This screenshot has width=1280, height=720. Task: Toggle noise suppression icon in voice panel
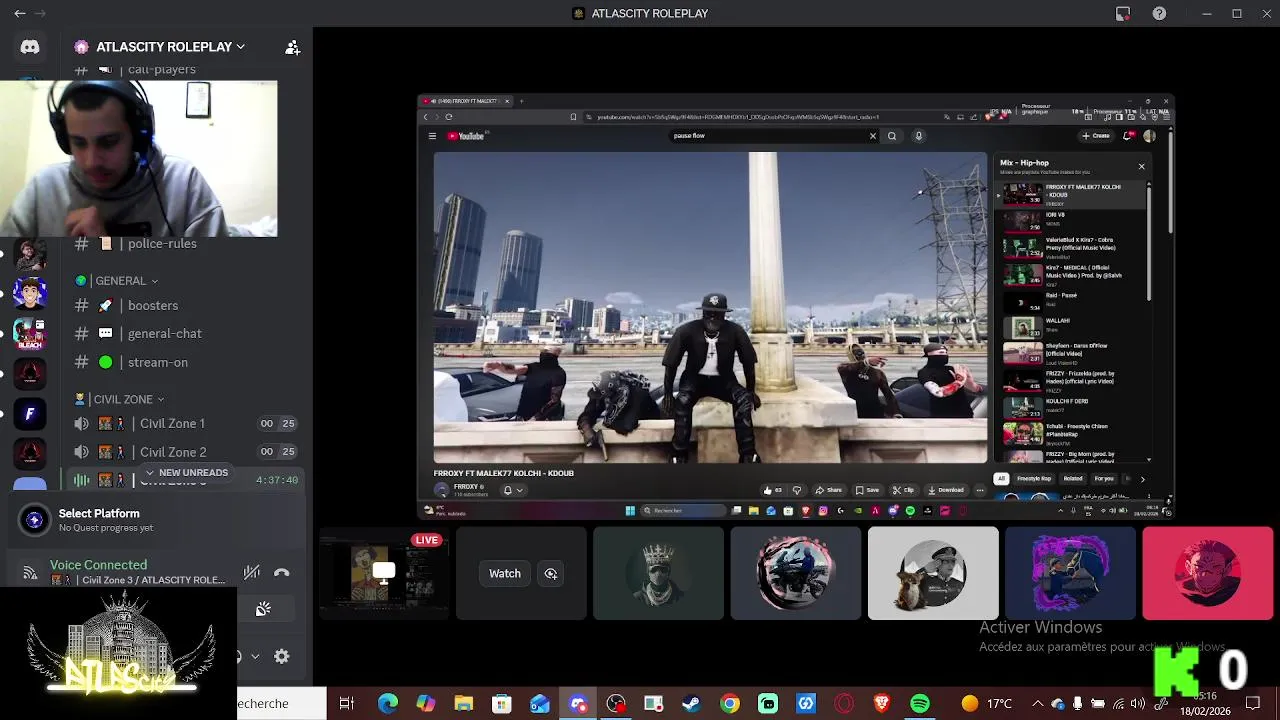tap(252, 573)
